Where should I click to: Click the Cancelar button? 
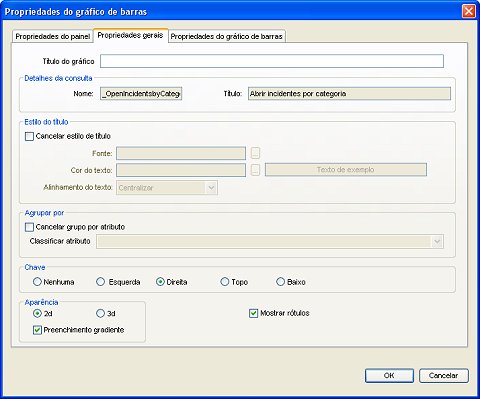coord(444,376)
